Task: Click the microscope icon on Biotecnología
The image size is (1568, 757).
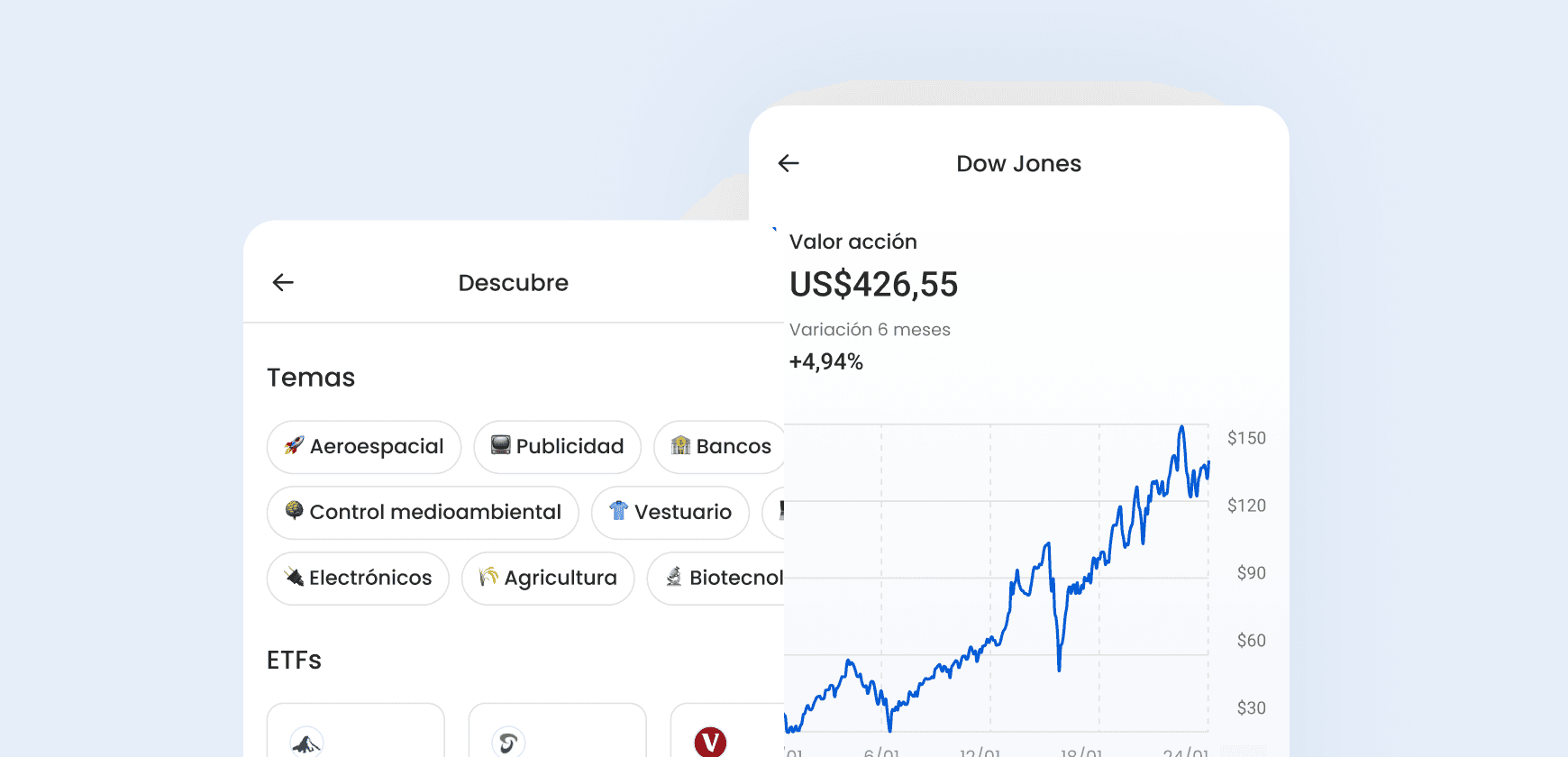Action: 674,577
